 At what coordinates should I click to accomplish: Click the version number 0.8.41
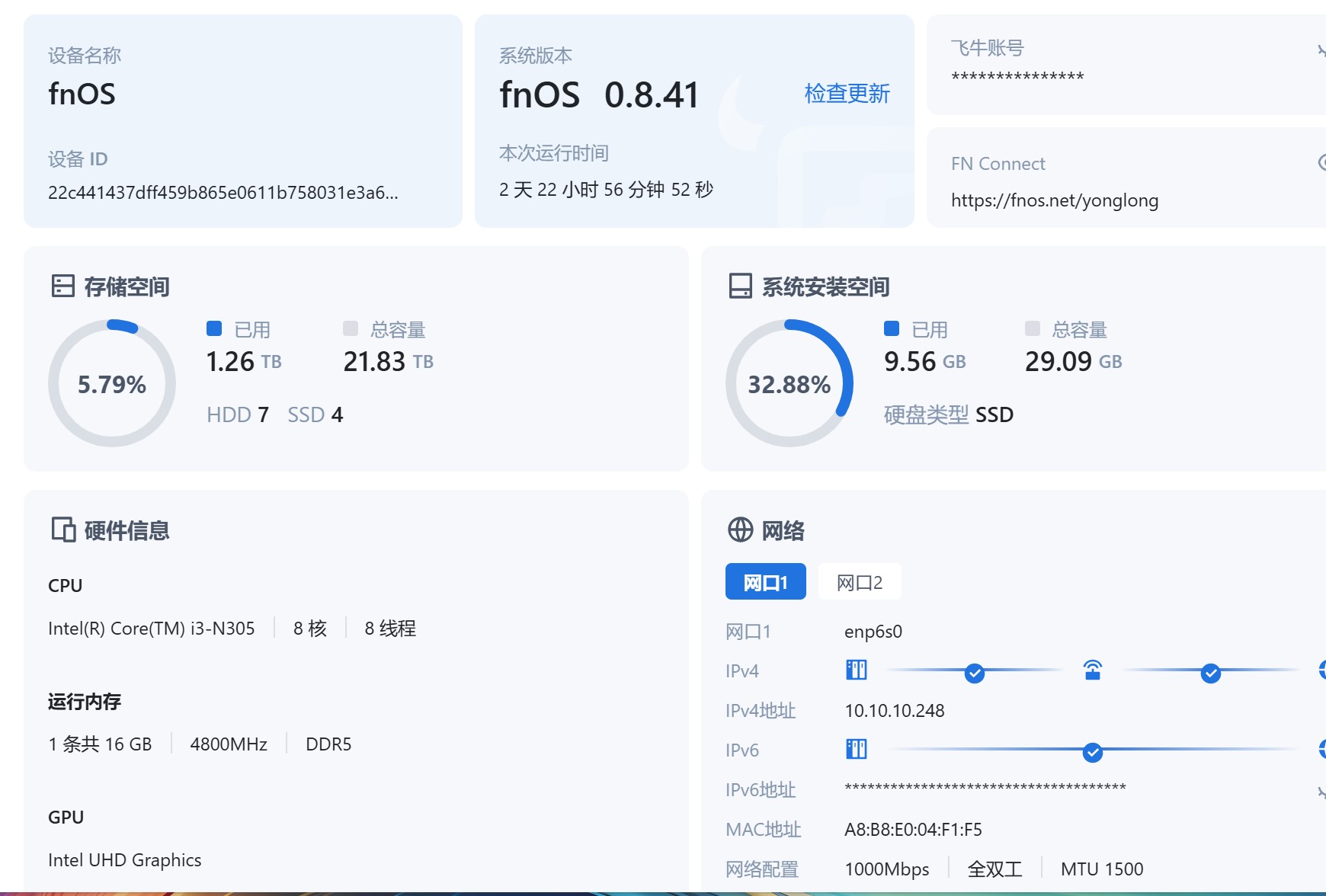point(652,94)
